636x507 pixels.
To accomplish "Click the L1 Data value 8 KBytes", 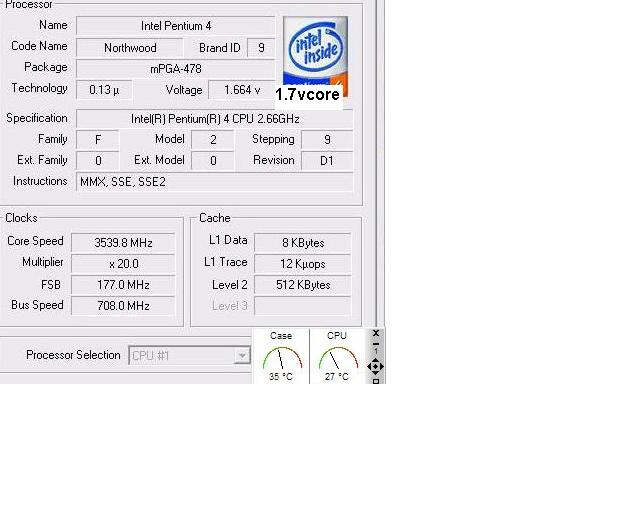I will [303, 243].
